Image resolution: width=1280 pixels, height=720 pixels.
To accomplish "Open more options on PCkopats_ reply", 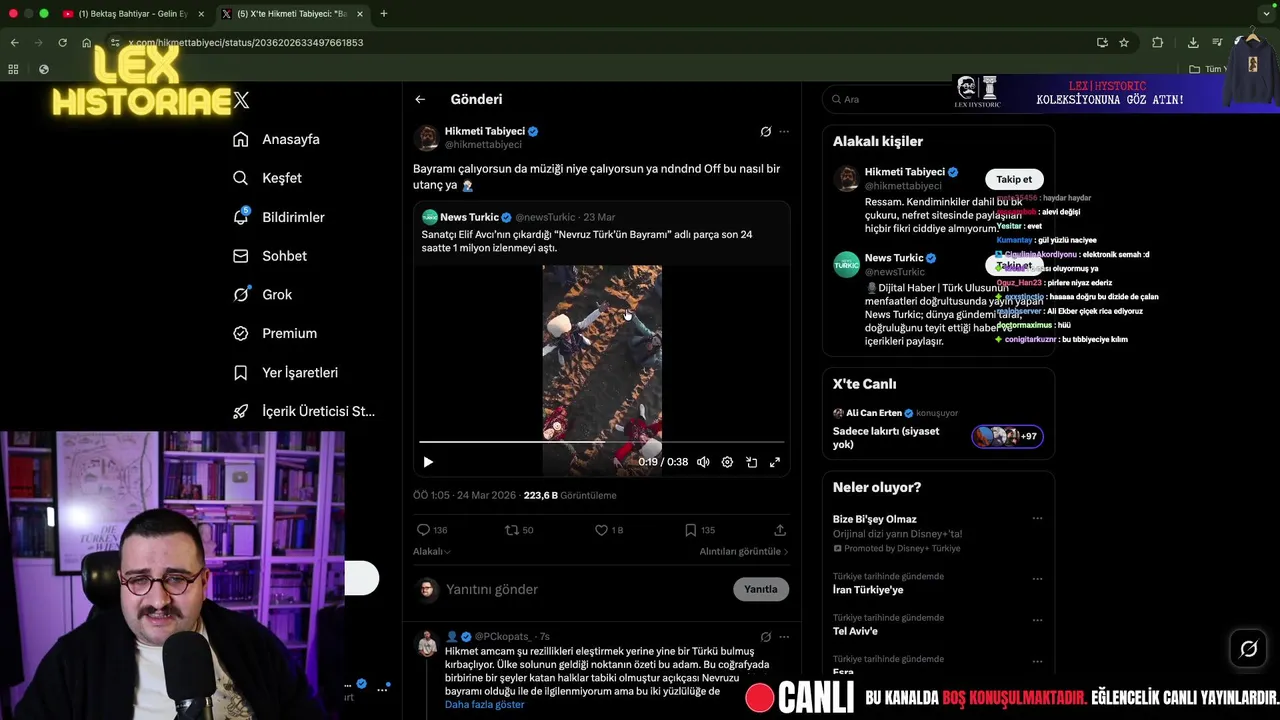I will tap(784, 636).
